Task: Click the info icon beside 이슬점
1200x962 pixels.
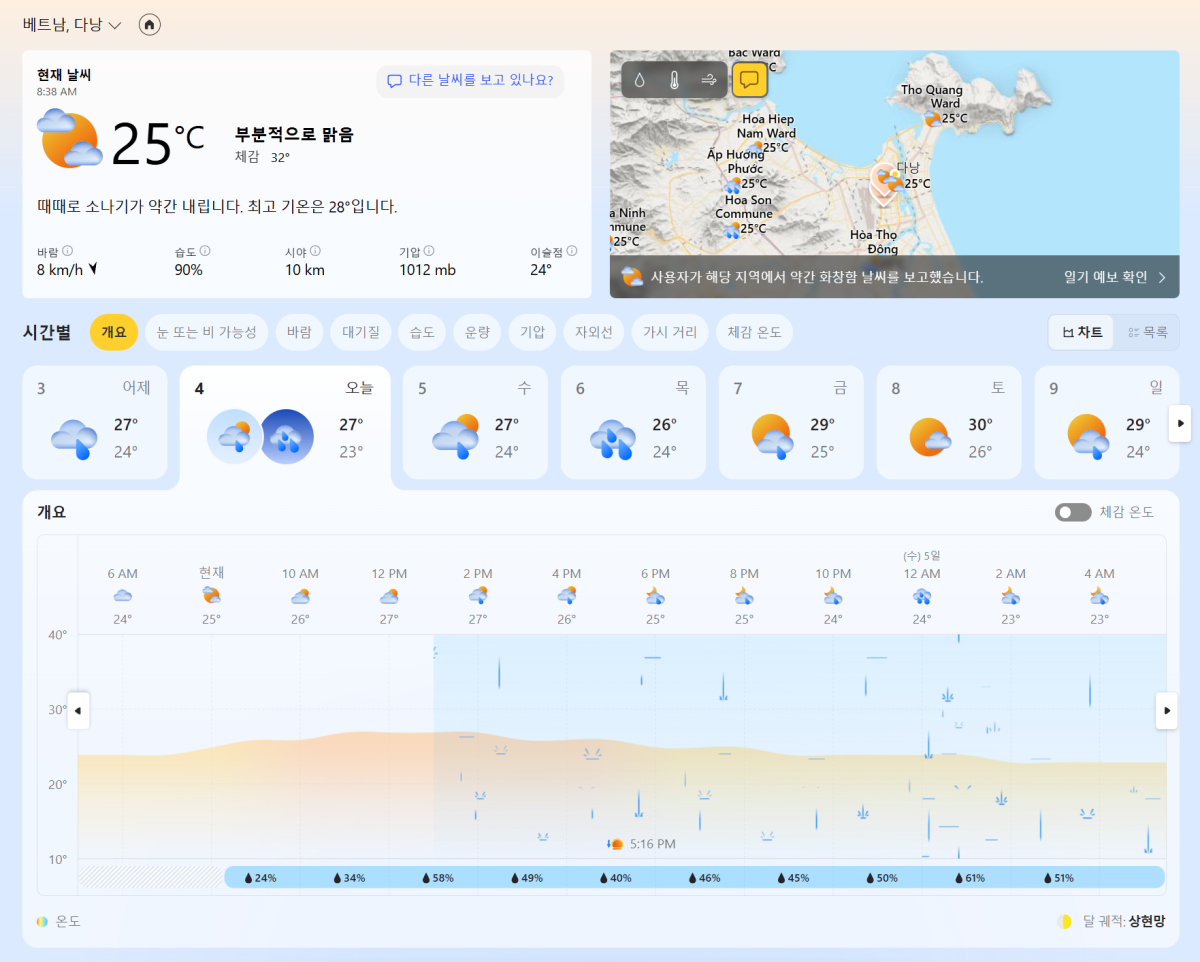Action: 572,252
